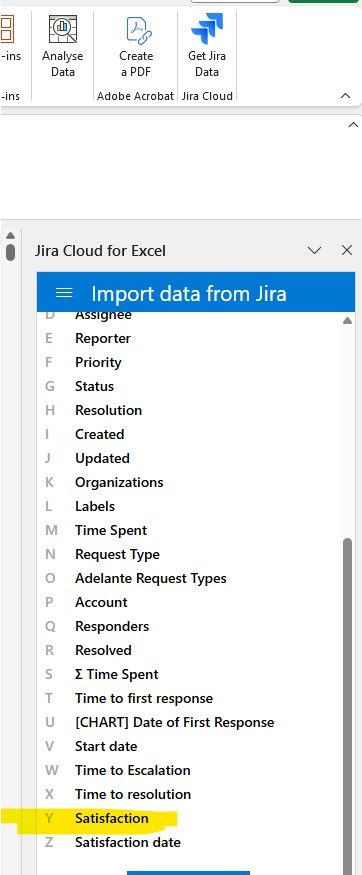Click the Jira Cloud for Excel pane title
Screen dimensions: 362x875
[x=100, y=251]
